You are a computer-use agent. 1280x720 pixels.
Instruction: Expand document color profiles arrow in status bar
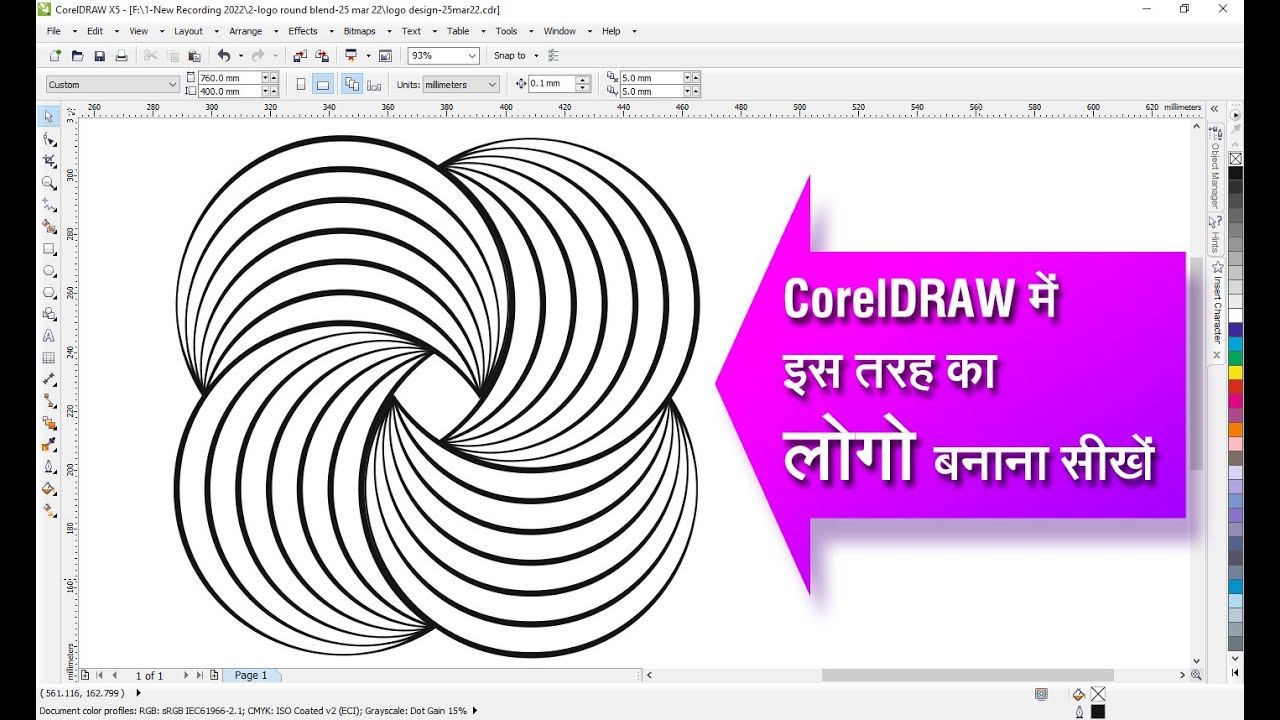tap(475, 711)
